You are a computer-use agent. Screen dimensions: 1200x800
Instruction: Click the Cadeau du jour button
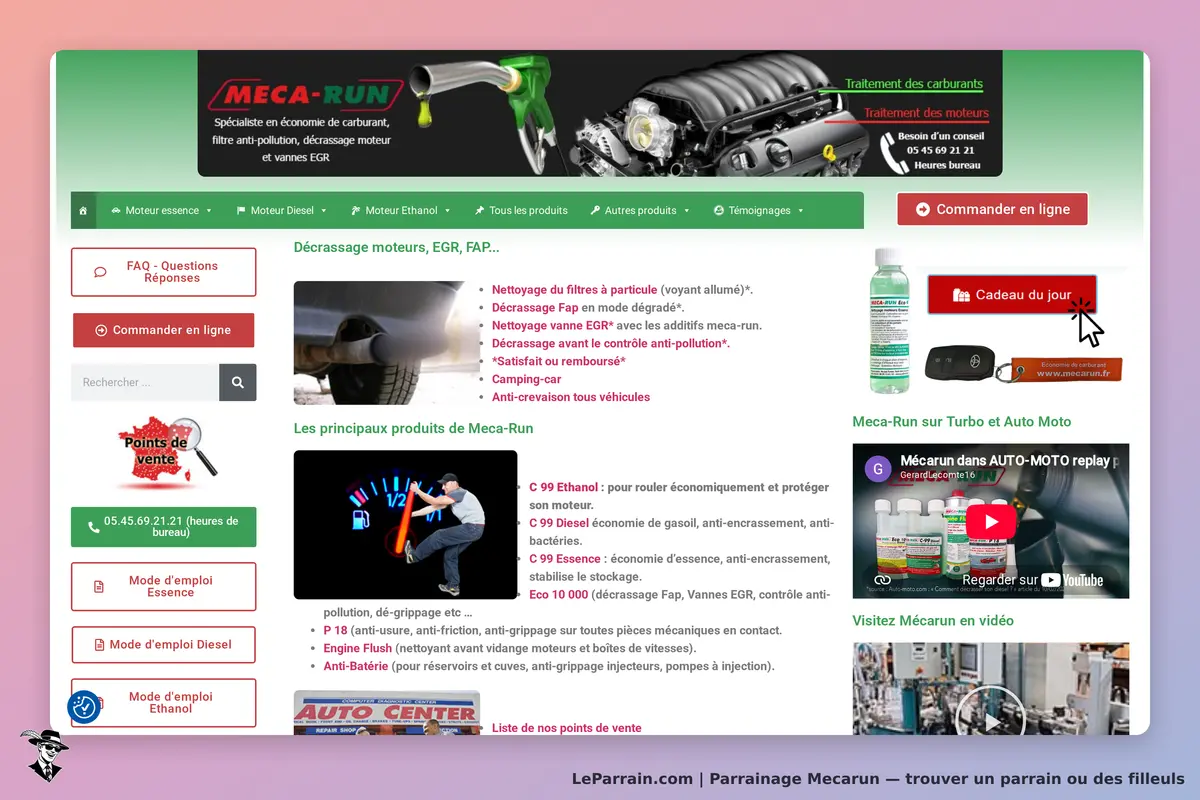click(1012, 295)
